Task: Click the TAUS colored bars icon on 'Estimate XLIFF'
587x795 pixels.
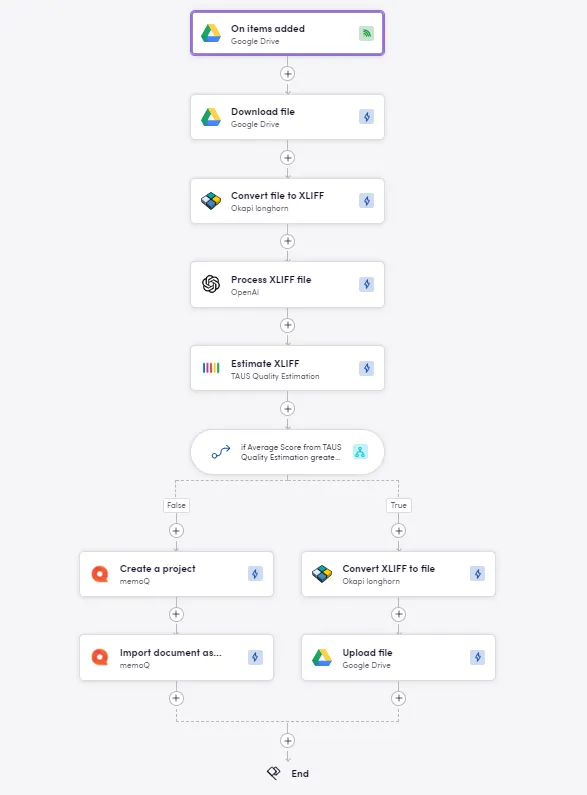Action: (211, 368)
